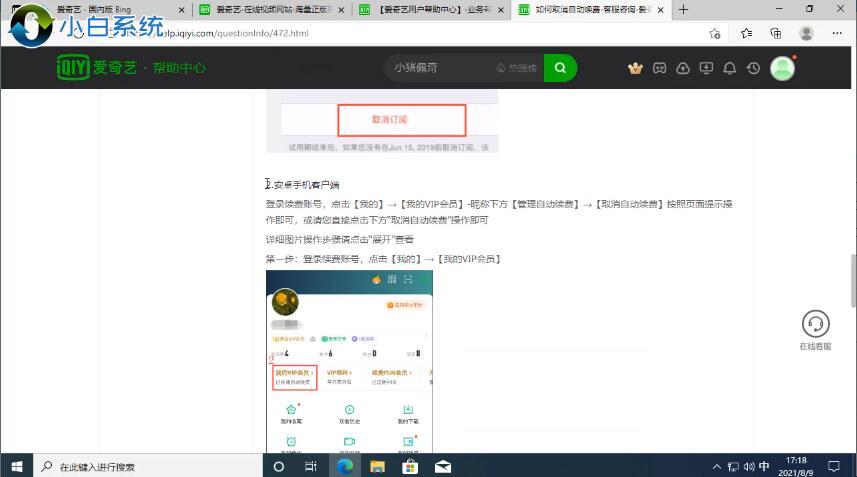The height and width of the screenshot is (477, 857).
Task: Click the 帮助中心 header link
Action: 179,68
